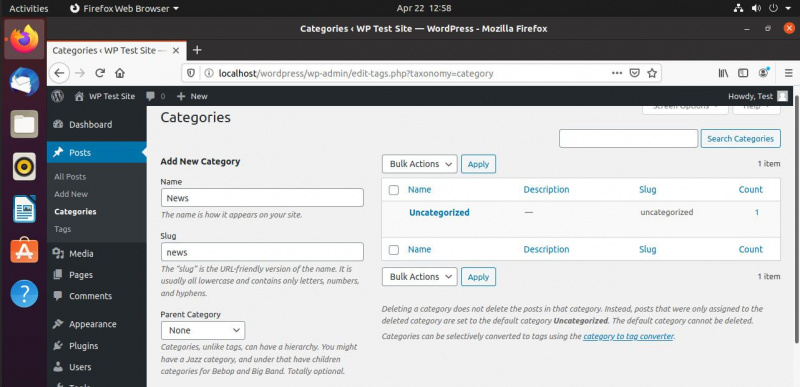Image resolution: width=800 pixels, height=387 pixels.
Task: Open the + New menu in the admin bar
Action: [x=192, y=96]
